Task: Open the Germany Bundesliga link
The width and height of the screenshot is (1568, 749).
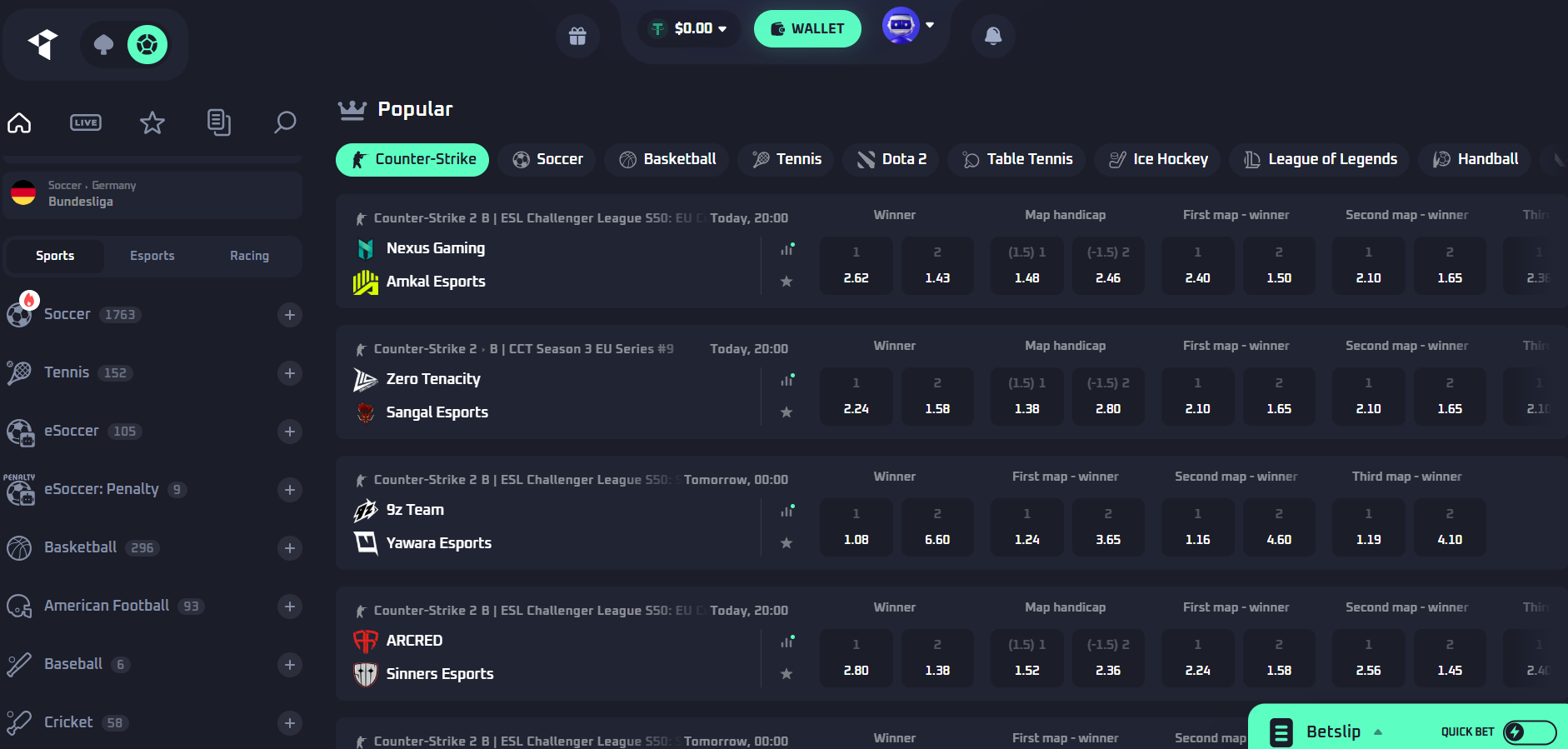Action: [152, 194]
